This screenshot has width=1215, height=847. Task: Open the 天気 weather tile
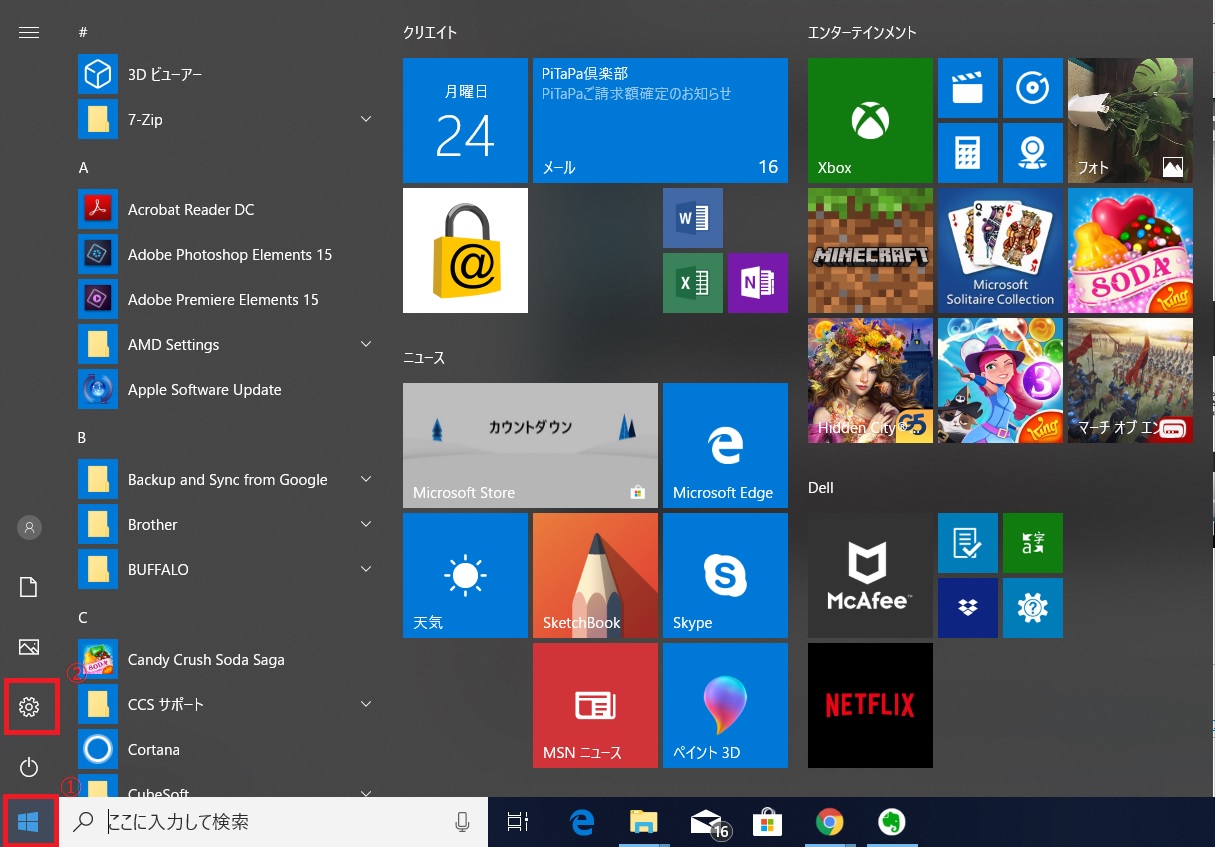point(465,575)
